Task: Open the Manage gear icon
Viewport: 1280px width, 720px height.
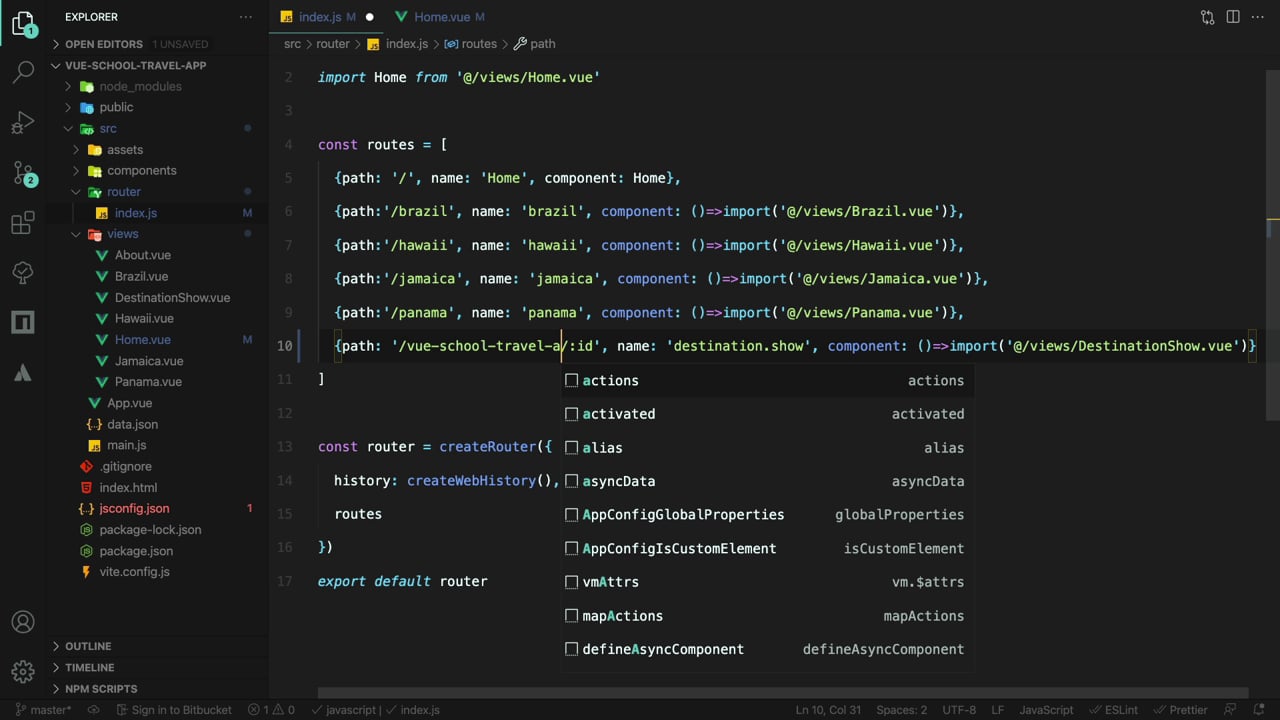Action: tap(22, 671)
